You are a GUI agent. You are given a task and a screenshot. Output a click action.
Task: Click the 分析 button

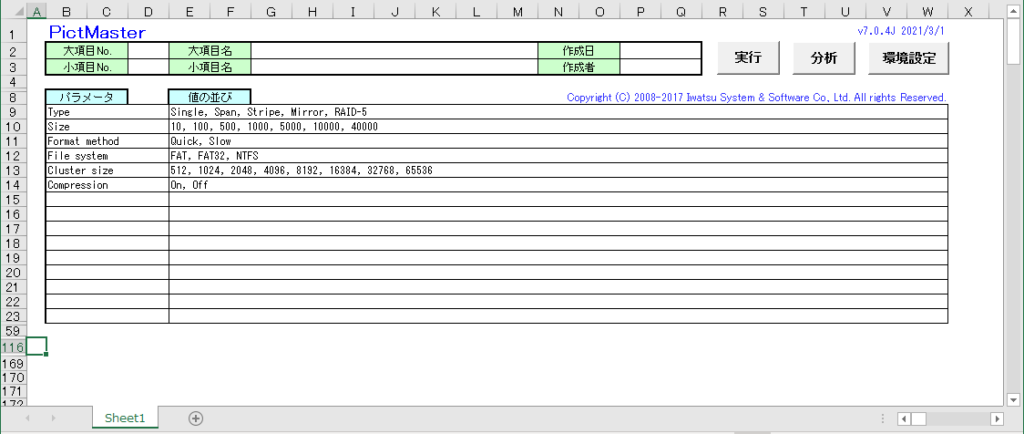824,58
